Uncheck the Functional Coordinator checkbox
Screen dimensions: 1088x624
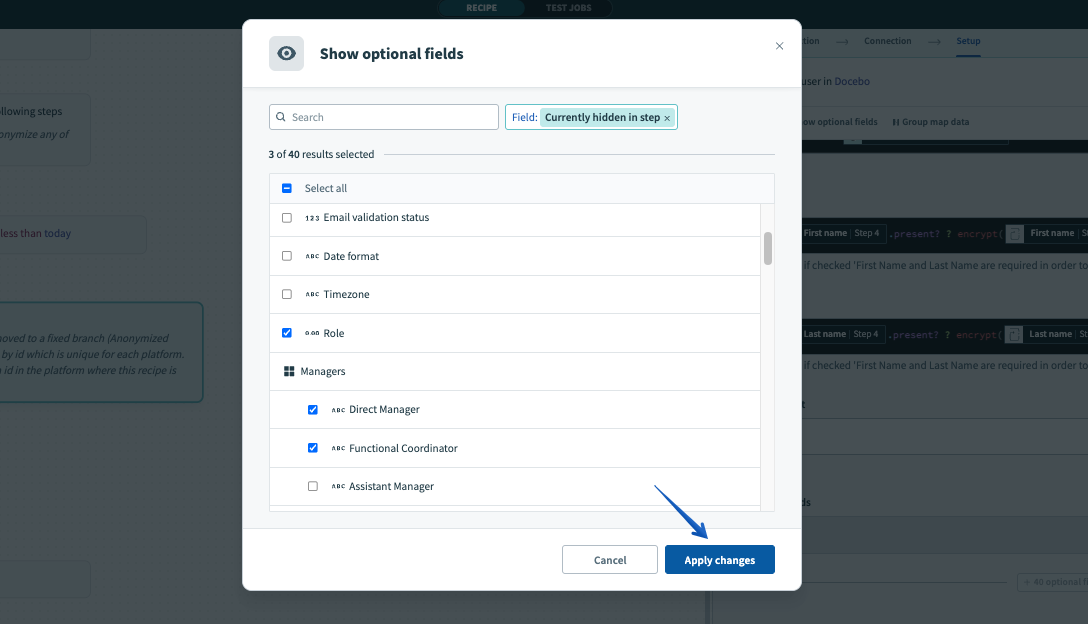click(x=312, y=448)
